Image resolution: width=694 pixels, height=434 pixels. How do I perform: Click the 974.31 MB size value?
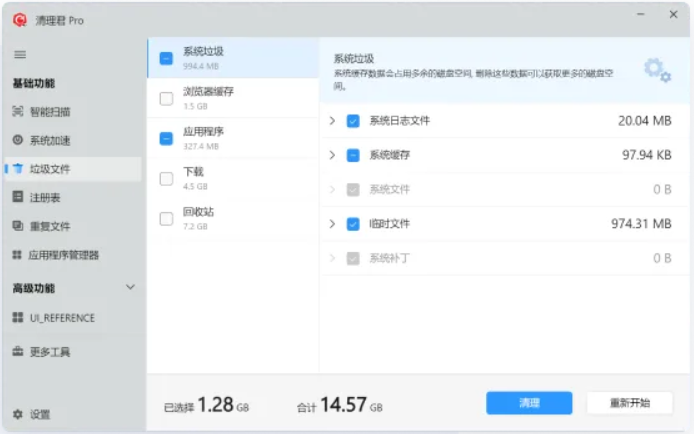pyautogui.click(x=641, y=224)
